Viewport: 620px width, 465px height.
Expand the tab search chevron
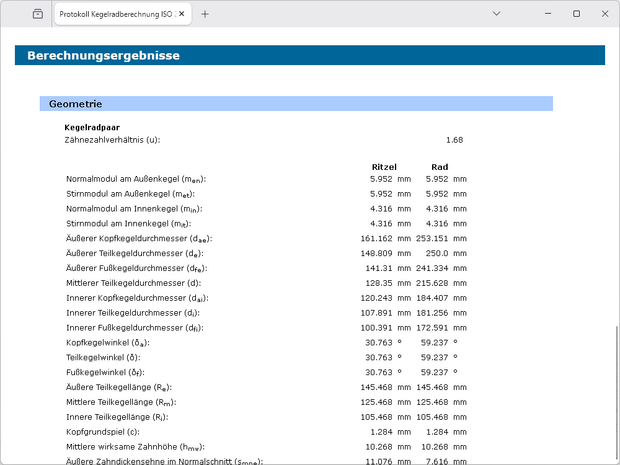(497, 14)
